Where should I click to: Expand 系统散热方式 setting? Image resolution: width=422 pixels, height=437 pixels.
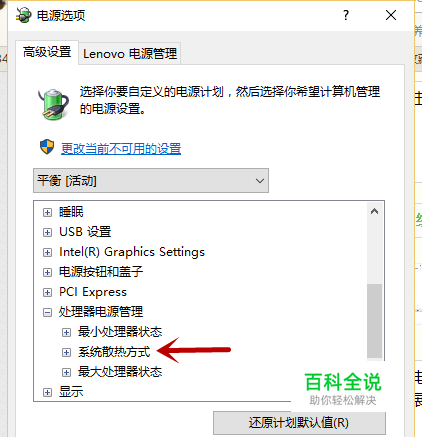tap(66, 352)
